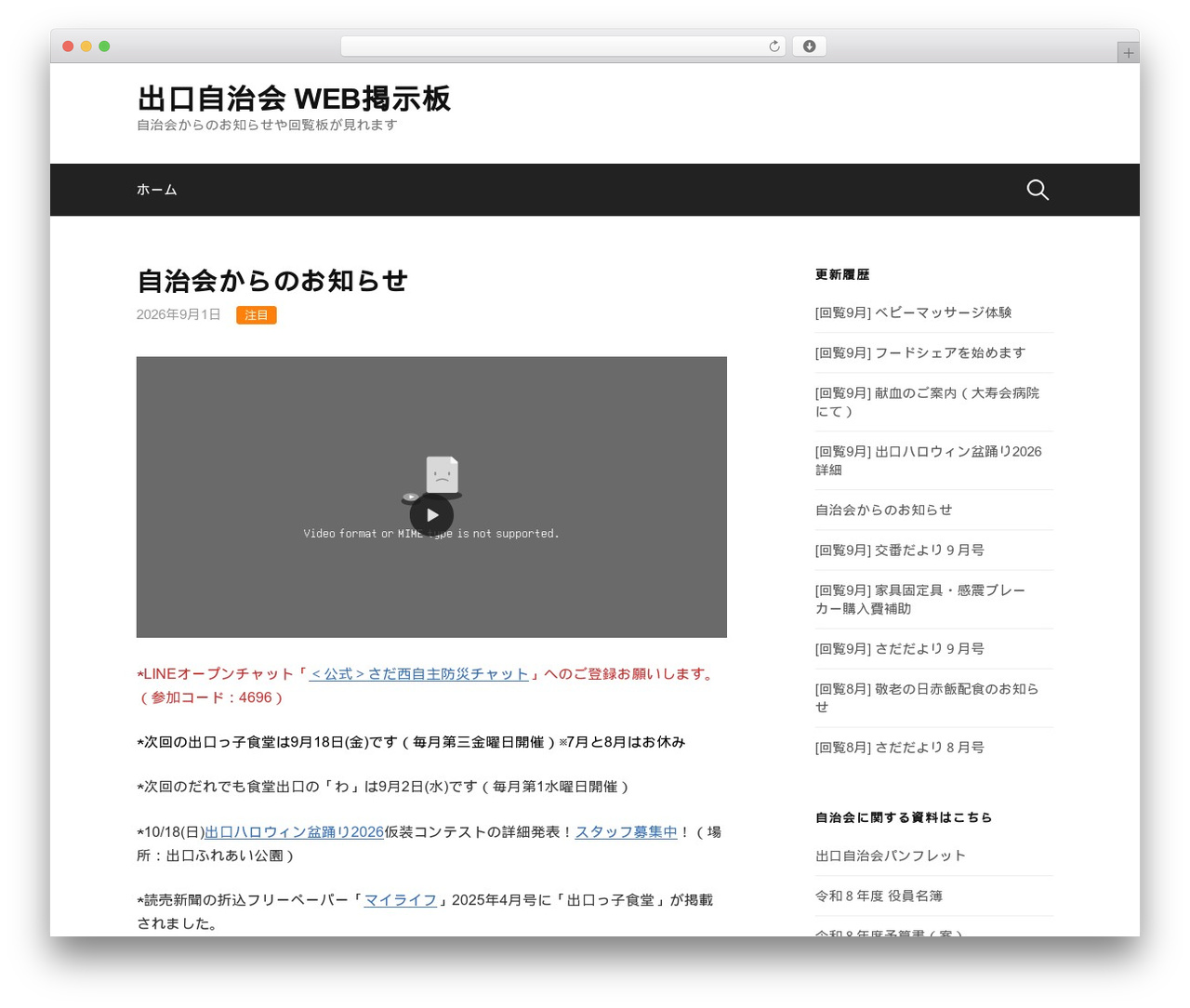Click the 次回の出口っ子食堂 paragraph text
This screenshot has height=1008, width=1190.
[411, 742]
